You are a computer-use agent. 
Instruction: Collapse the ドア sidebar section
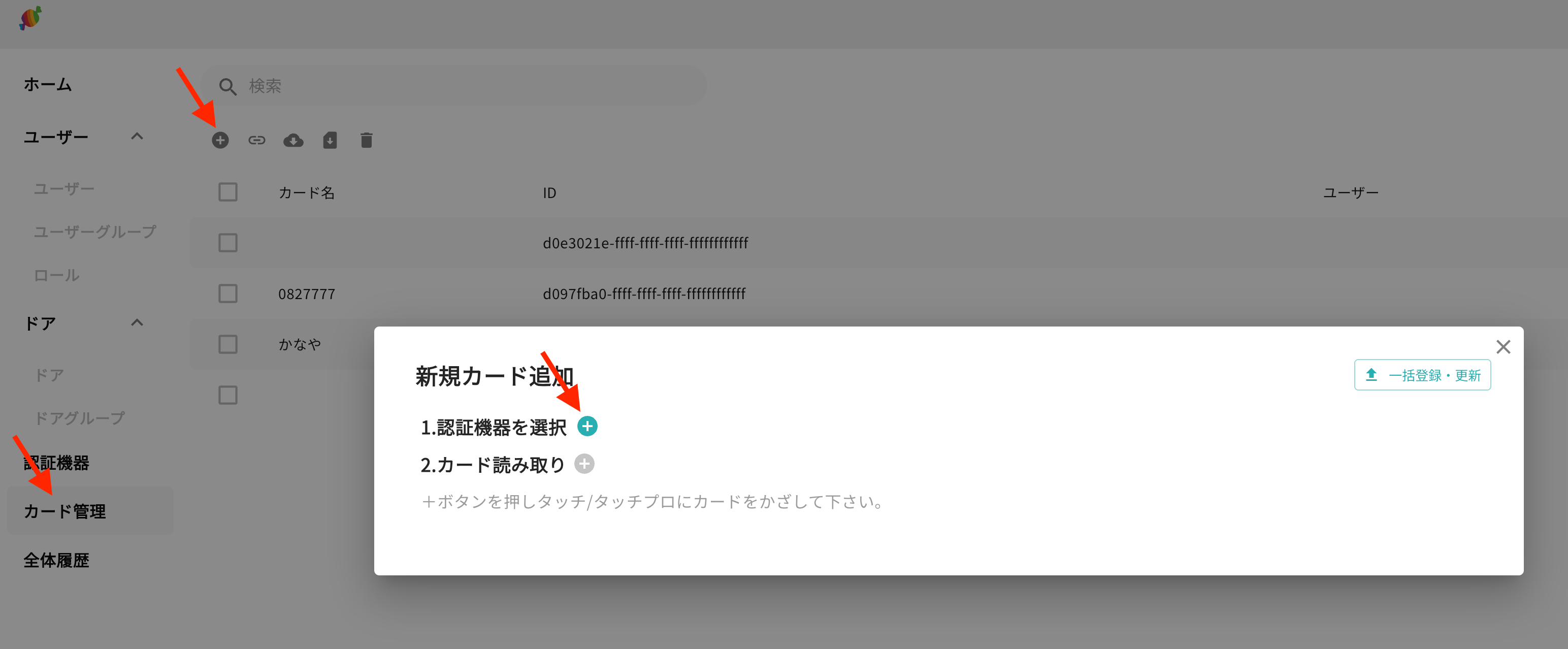coord(137,322)
